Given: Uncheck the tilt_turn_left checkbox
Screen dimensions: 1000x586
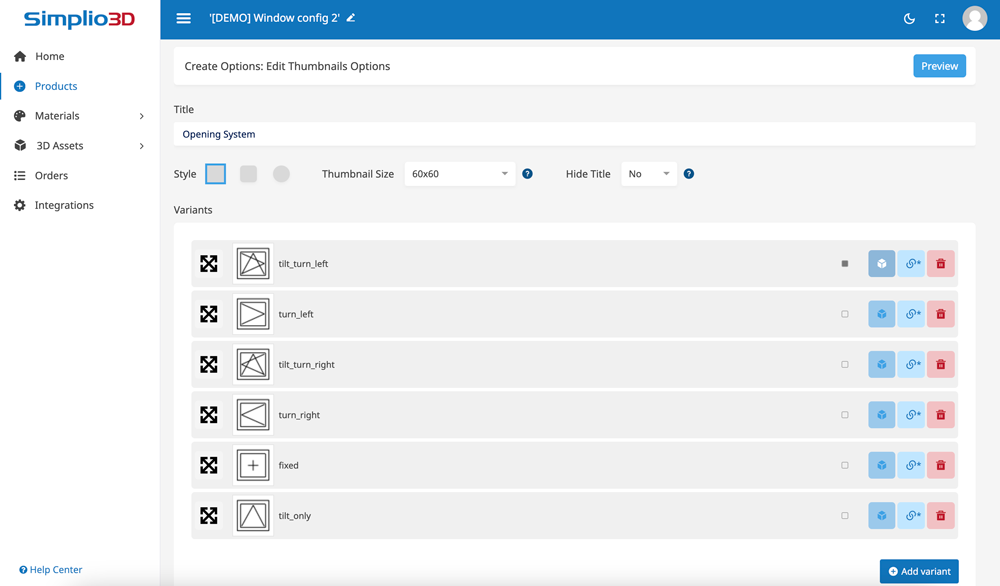Looking at the screenshot, I should click(x=845, y=264).
